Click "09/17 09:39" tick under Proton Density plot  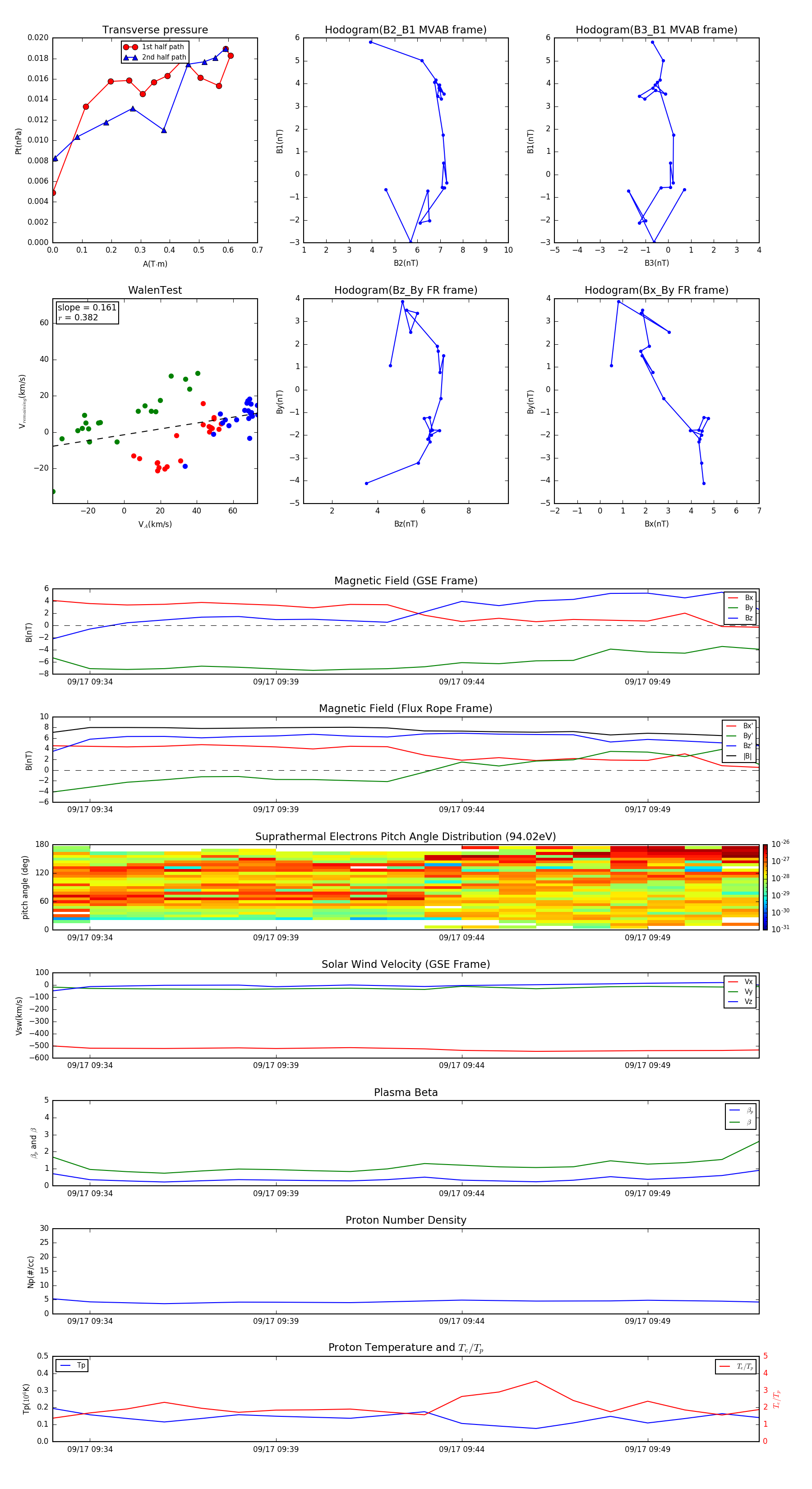pyautogui.click(x=276, y=1321)
